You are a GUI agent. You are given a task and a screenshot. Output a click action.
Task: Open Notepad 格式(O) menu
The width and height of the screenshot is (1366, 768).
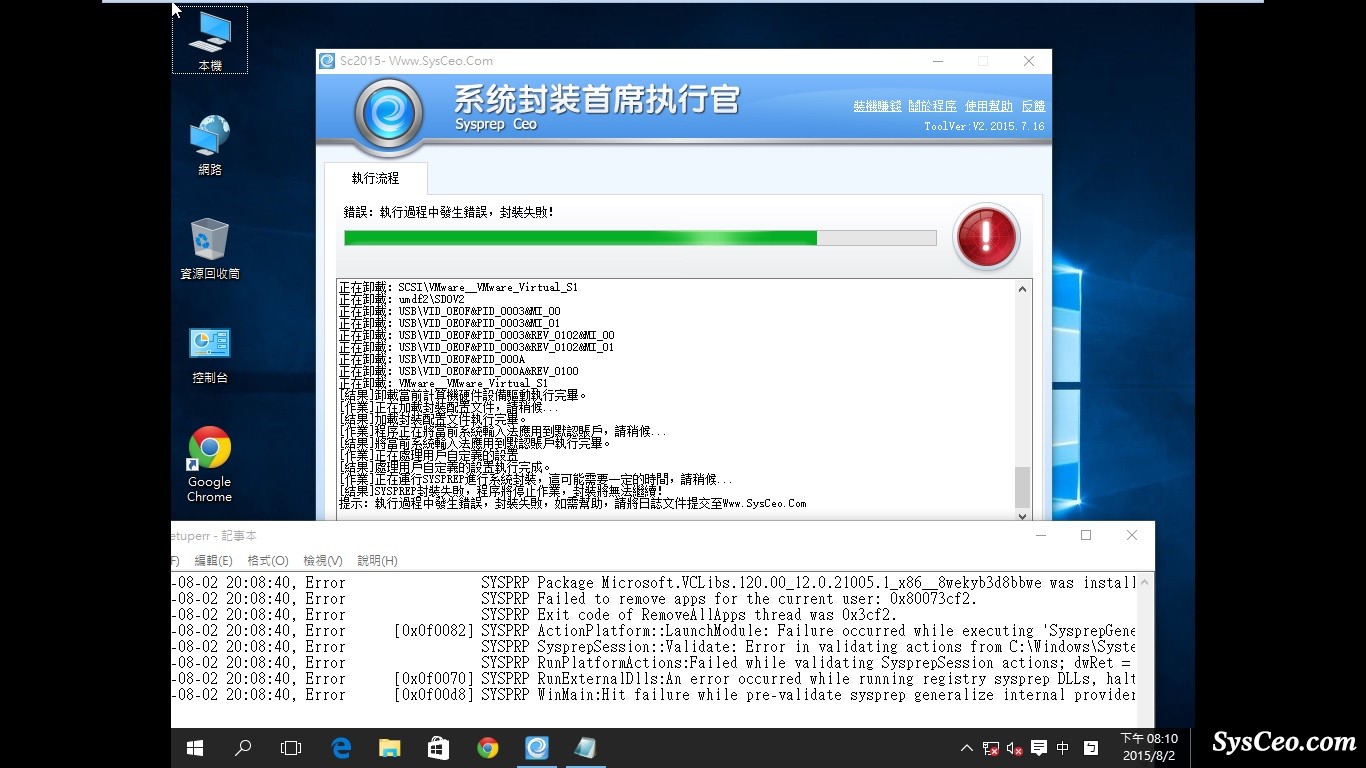268,561
